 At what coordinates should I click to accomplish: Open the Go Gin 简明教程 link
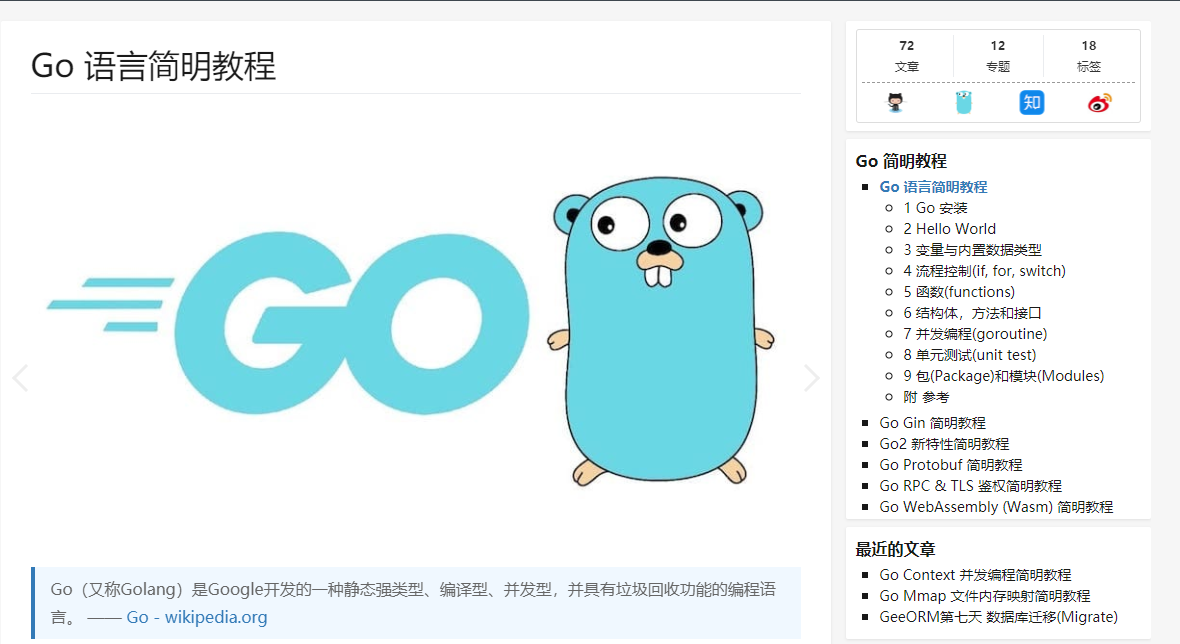click(932, 422)
